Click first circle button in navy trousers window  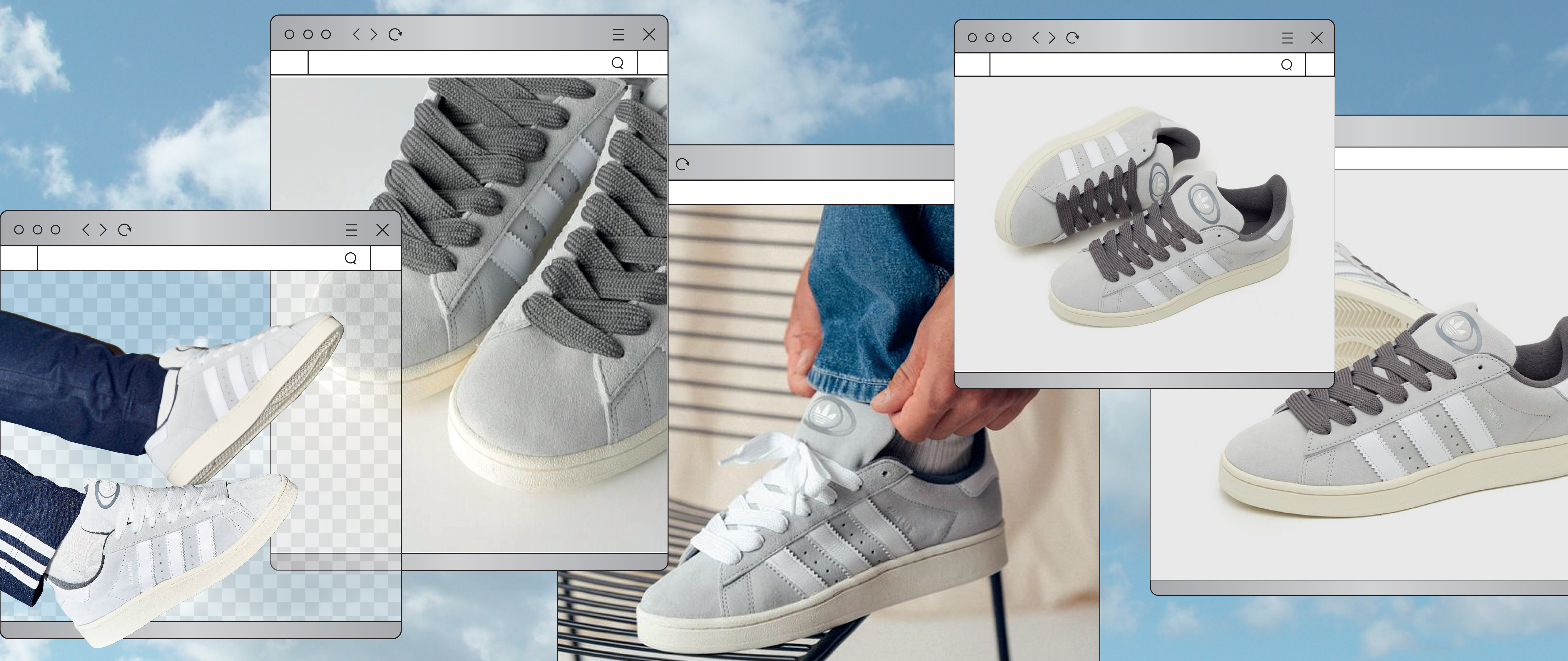[x=19, y=229]
